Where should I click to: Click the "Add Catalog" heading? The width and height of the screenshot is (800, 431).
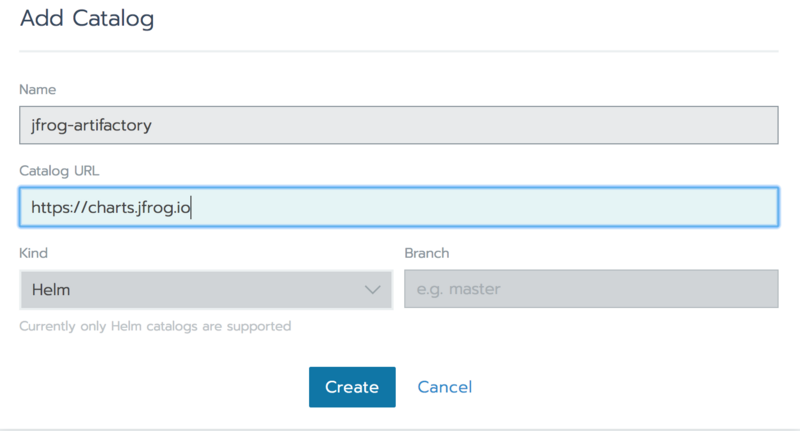click(x=87, y=18)
